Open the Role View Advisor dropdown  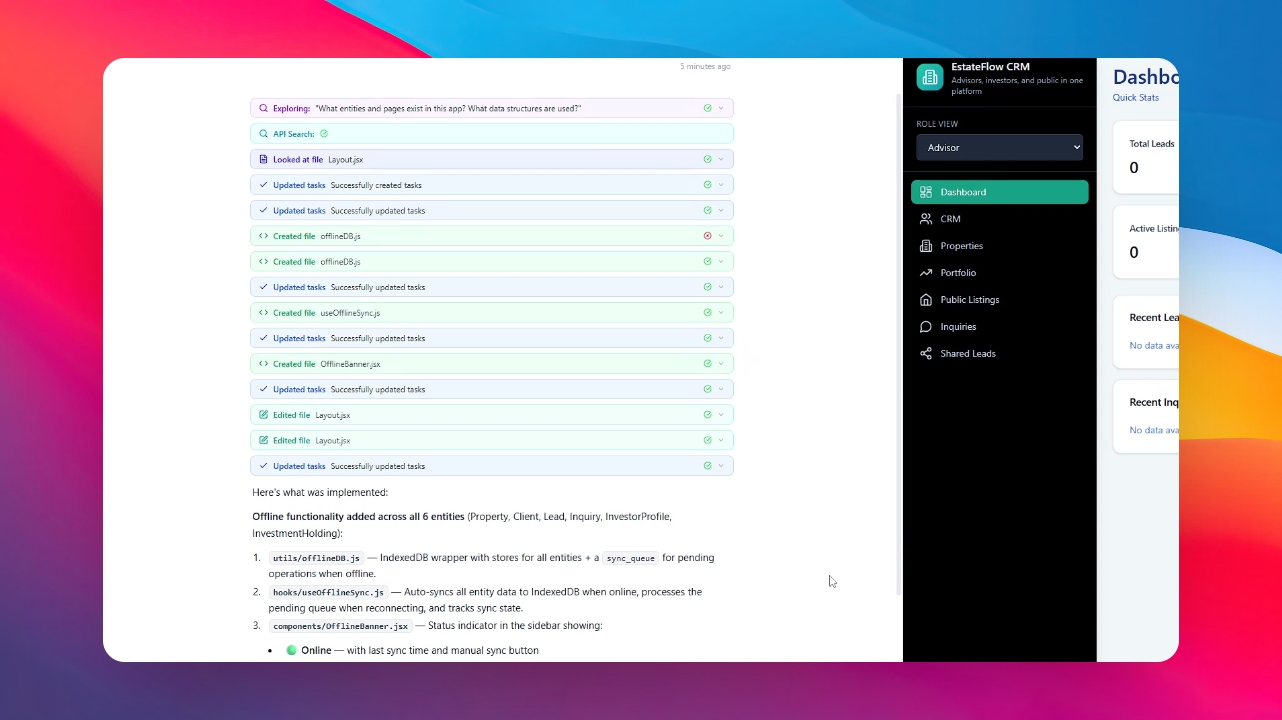click(x=999, y=147)
